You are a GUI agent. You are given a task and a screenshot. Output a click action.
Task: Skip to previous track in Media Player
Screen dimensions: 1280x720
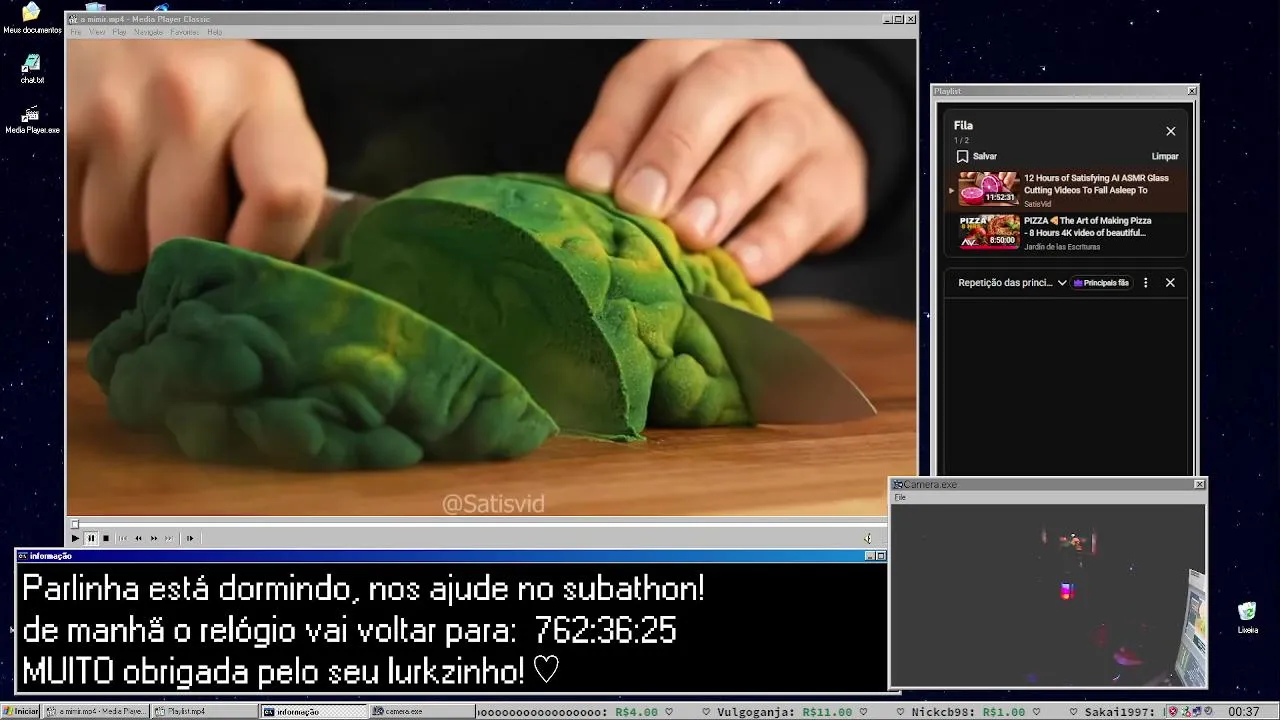(x=122, y=538)
